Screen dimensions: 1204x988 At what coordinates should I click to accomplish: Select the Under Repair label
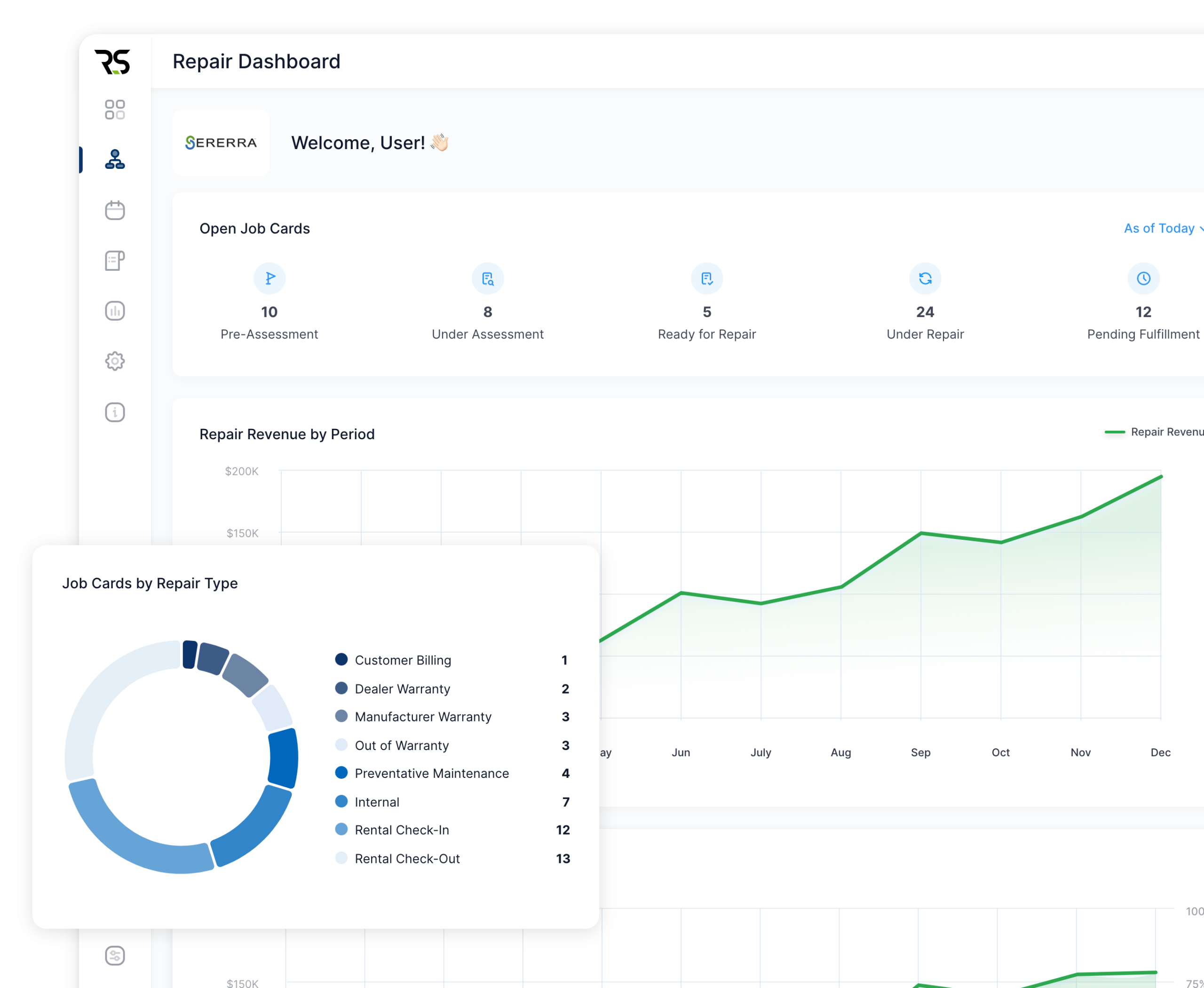[925, 334]
